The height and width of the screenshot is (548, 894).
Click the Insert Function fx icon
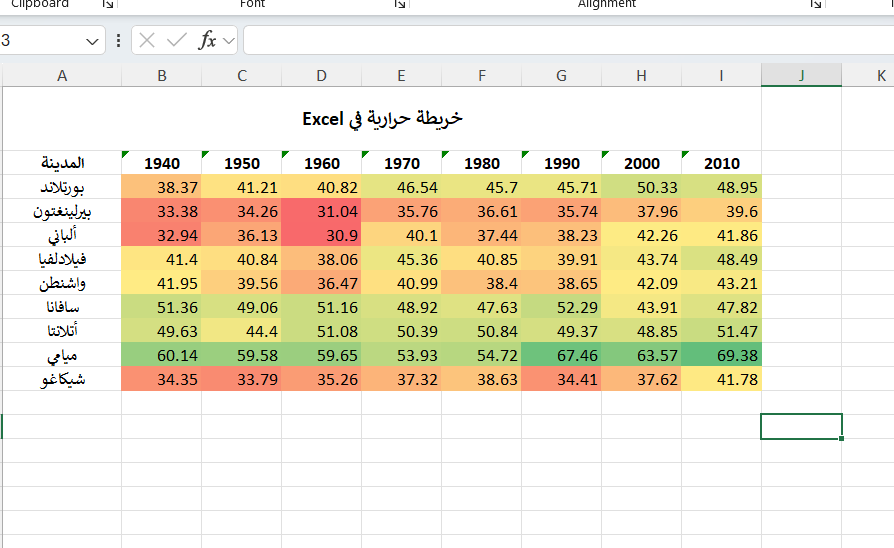(x=208, y=40)
